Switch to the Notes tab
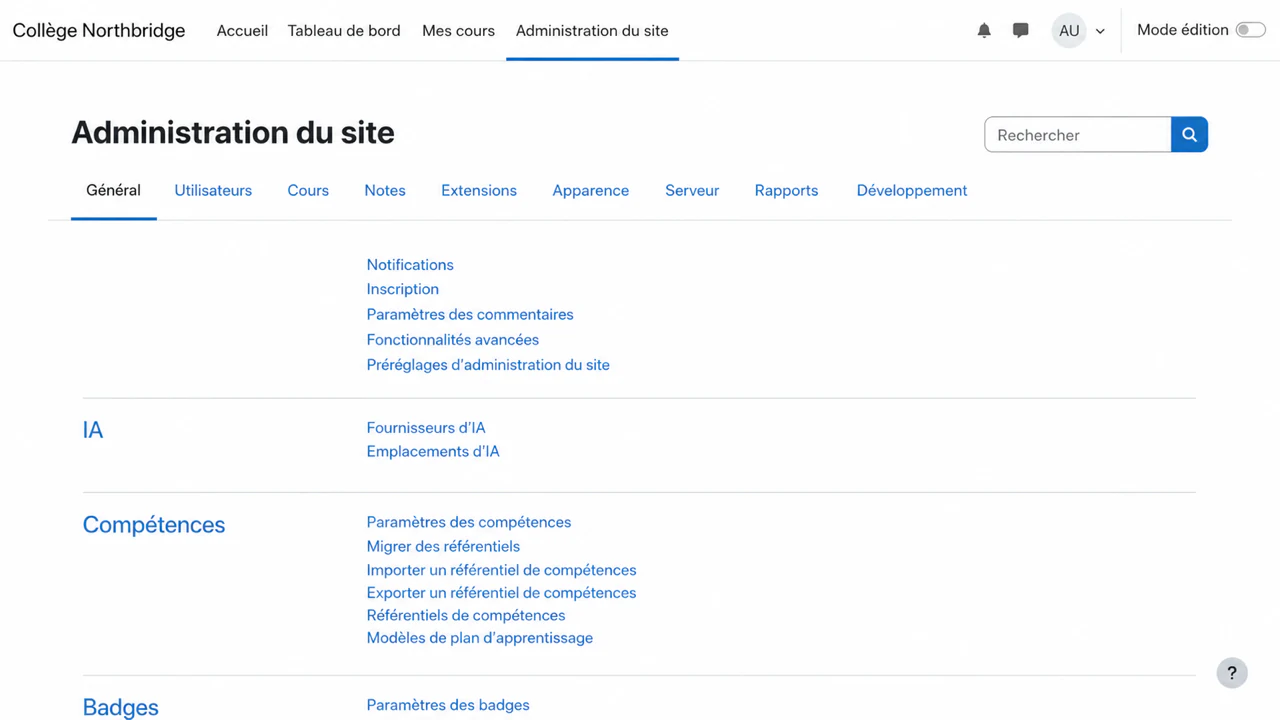Screen dimensions: 1280x720 click(x=385, y=190)
